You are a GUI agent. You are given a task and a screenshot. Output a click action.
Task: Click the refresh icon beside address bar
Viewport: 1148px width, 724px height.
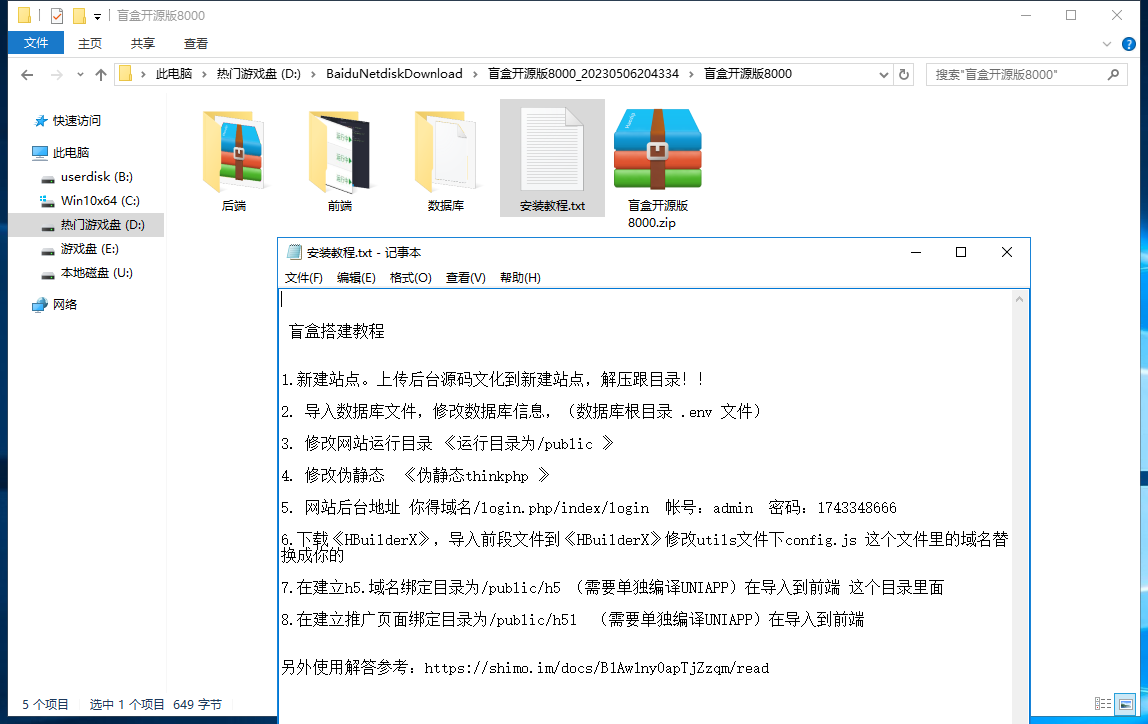coord(904,74)
